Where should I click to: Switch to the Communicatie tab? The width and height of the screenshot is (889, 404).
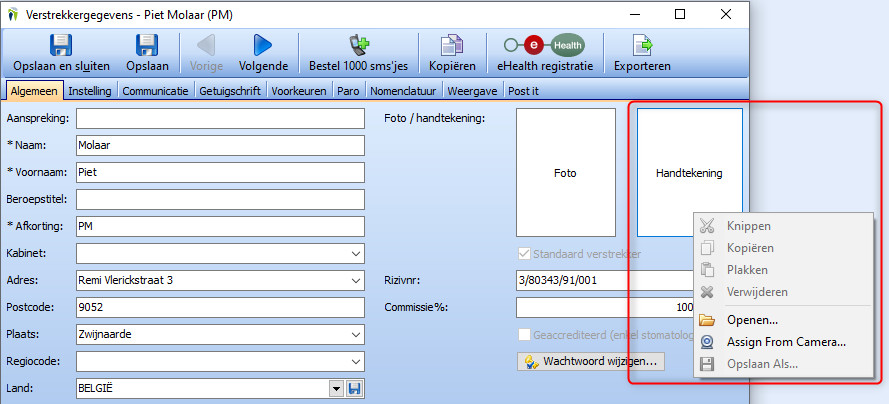pos(155,90)
